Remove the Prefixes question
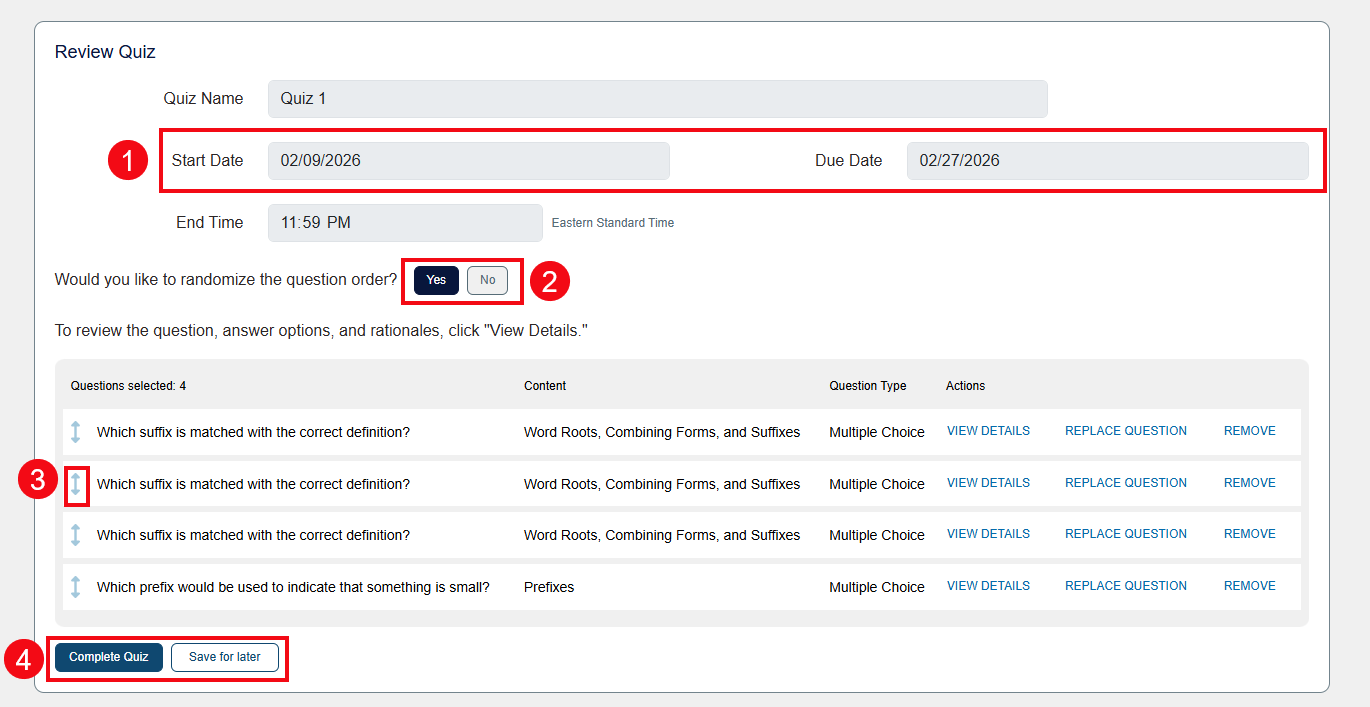Screen dimensions: 1370x707 click(1249, 585)
